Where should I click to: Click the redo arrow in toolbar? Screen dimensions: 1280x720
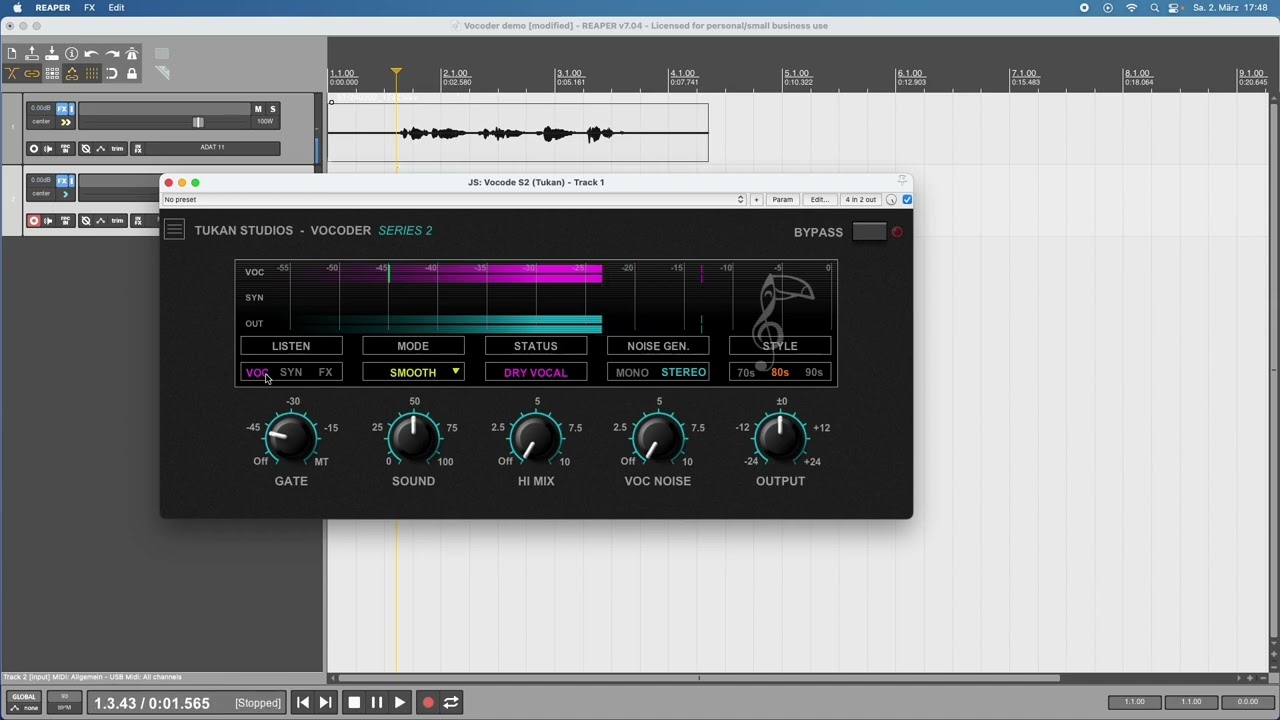[112, 54]
